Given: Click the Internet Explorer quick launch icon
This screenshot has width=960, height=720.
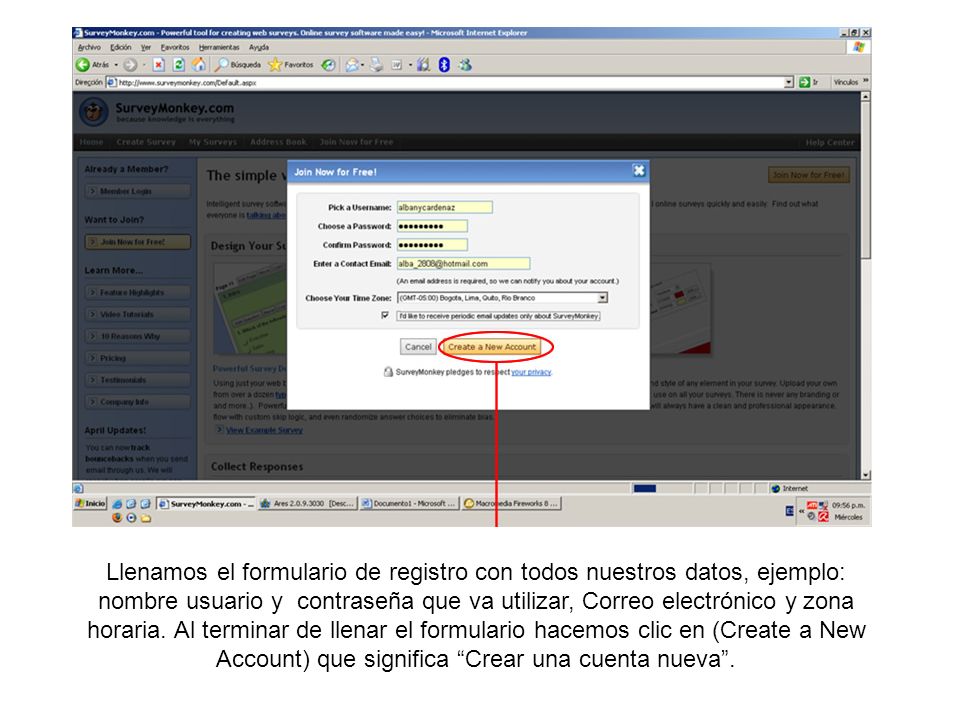Looking at the screenshot, I should click(117, 504).
